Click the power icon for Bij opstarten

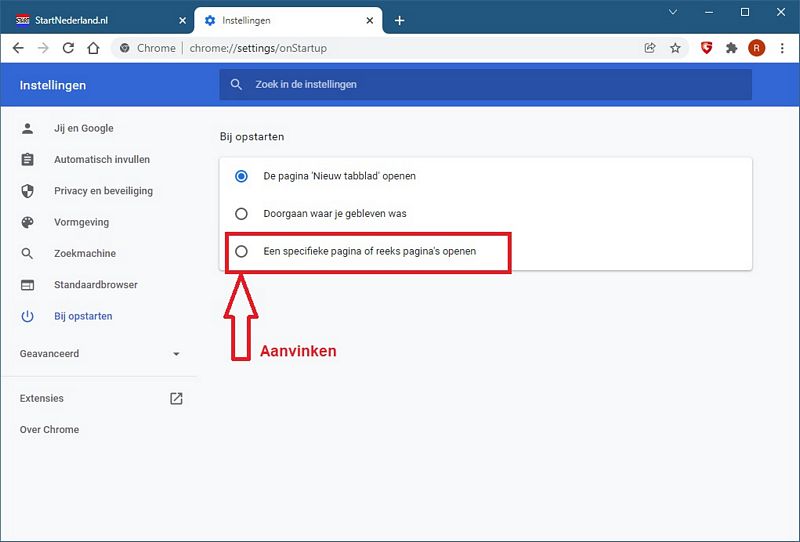[28, 316]
